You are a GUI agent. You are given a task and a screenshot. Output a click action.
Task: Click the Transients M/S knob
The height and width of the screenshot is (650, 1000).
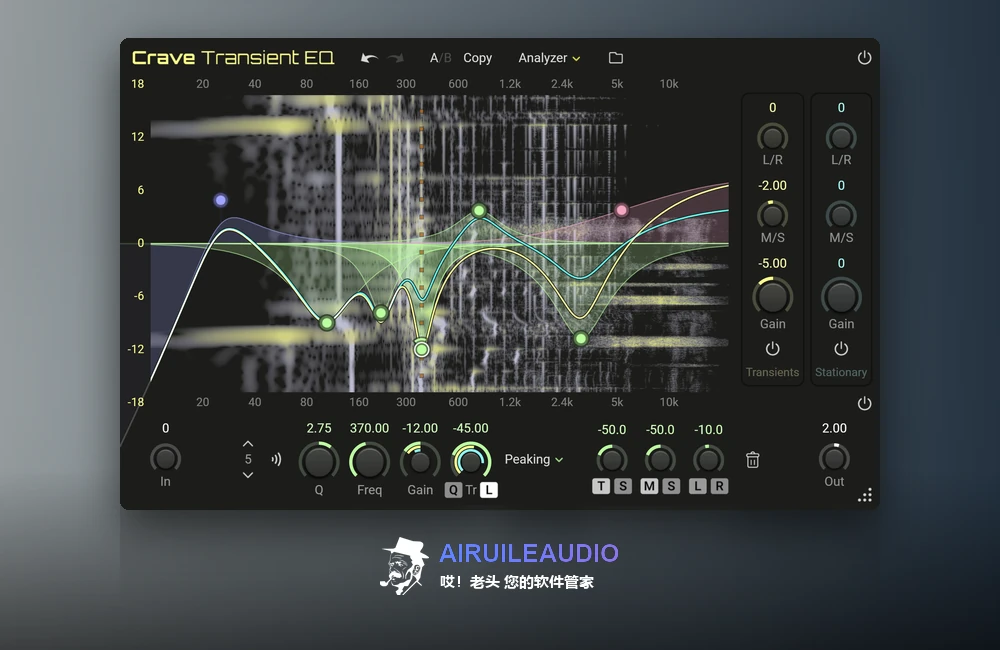coord(772,215)
